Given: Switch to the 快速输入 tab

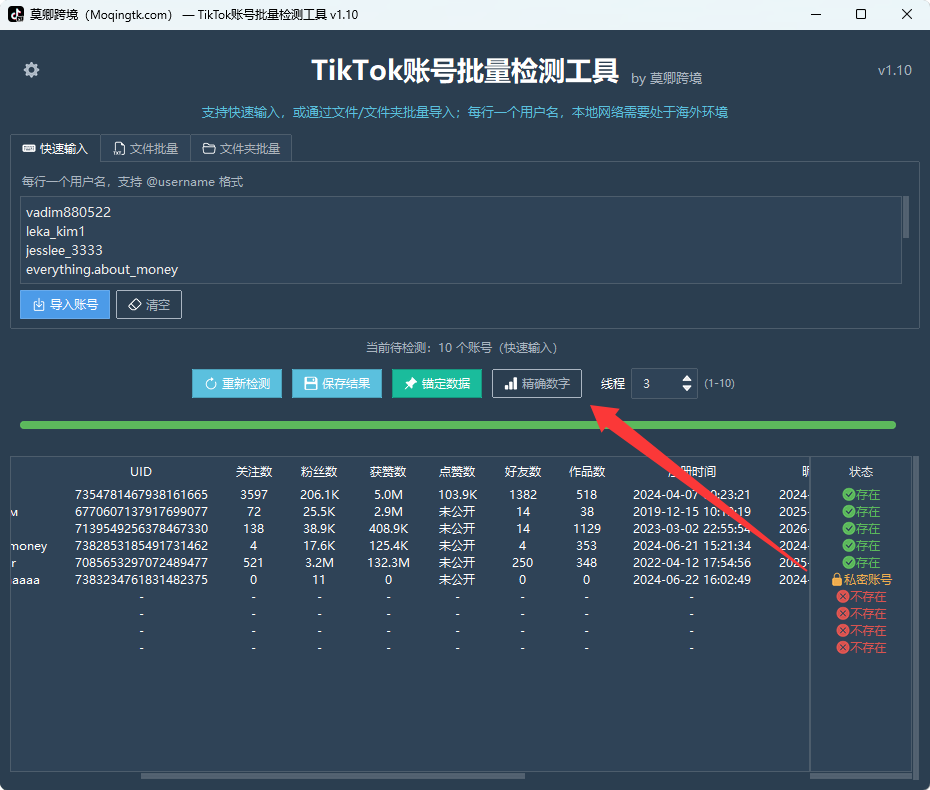Looking at the screenshot, I should pos(55,148).
